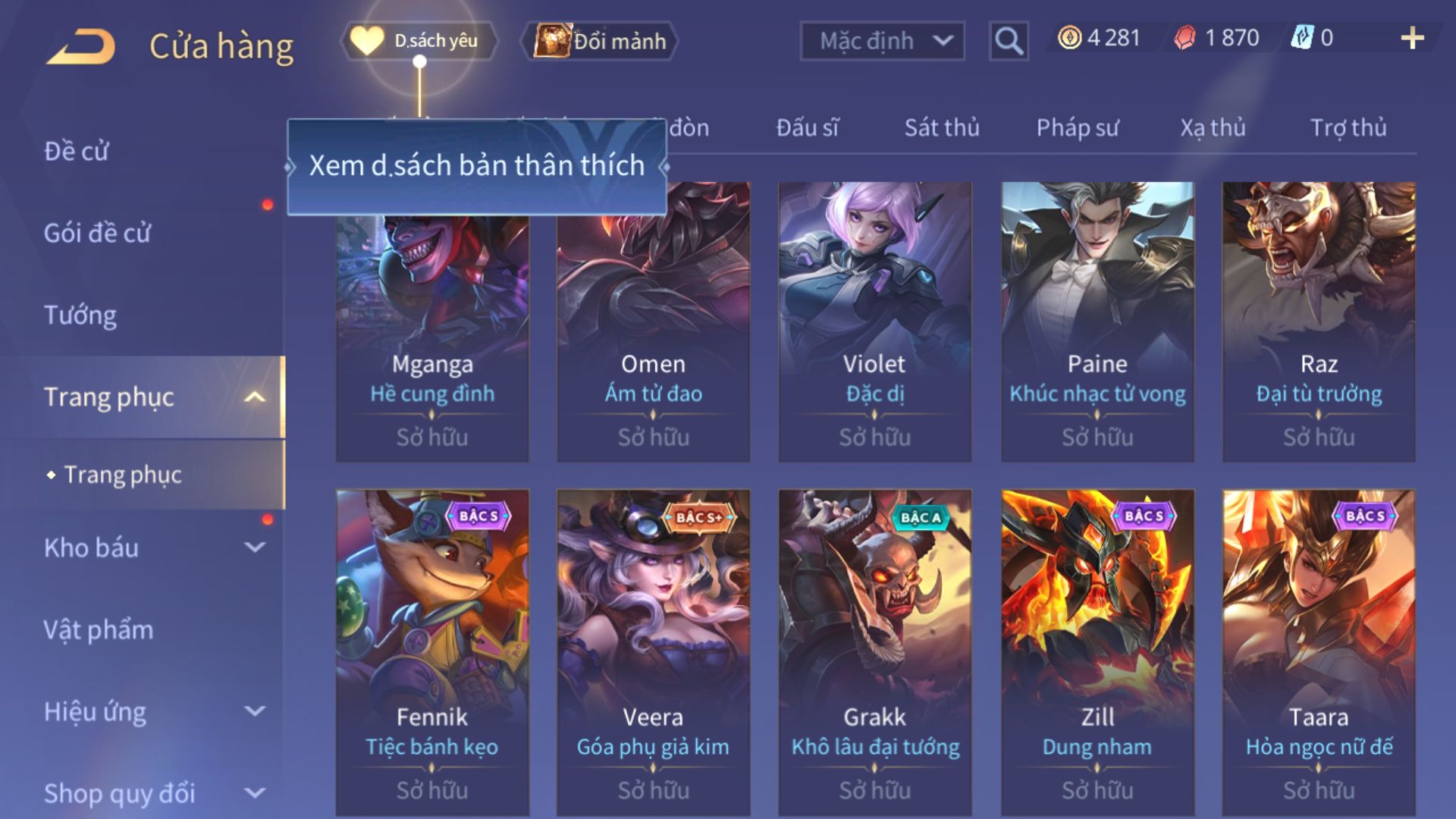Tap the gold coin balance icon
Image resolution: width=1456 pixels, height=819 pixels.
click(1069, 38)
